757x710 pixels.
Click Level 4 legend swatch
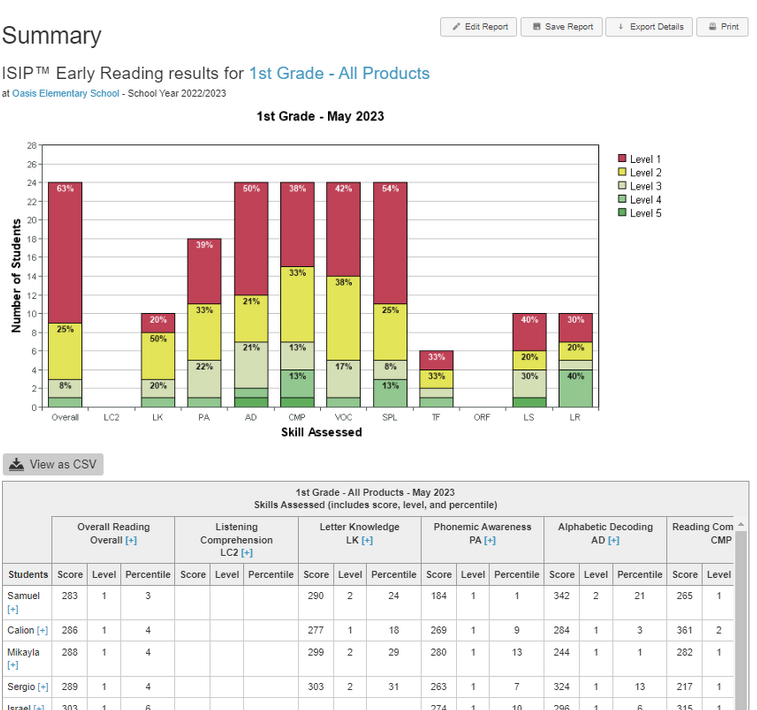point(622,199)
